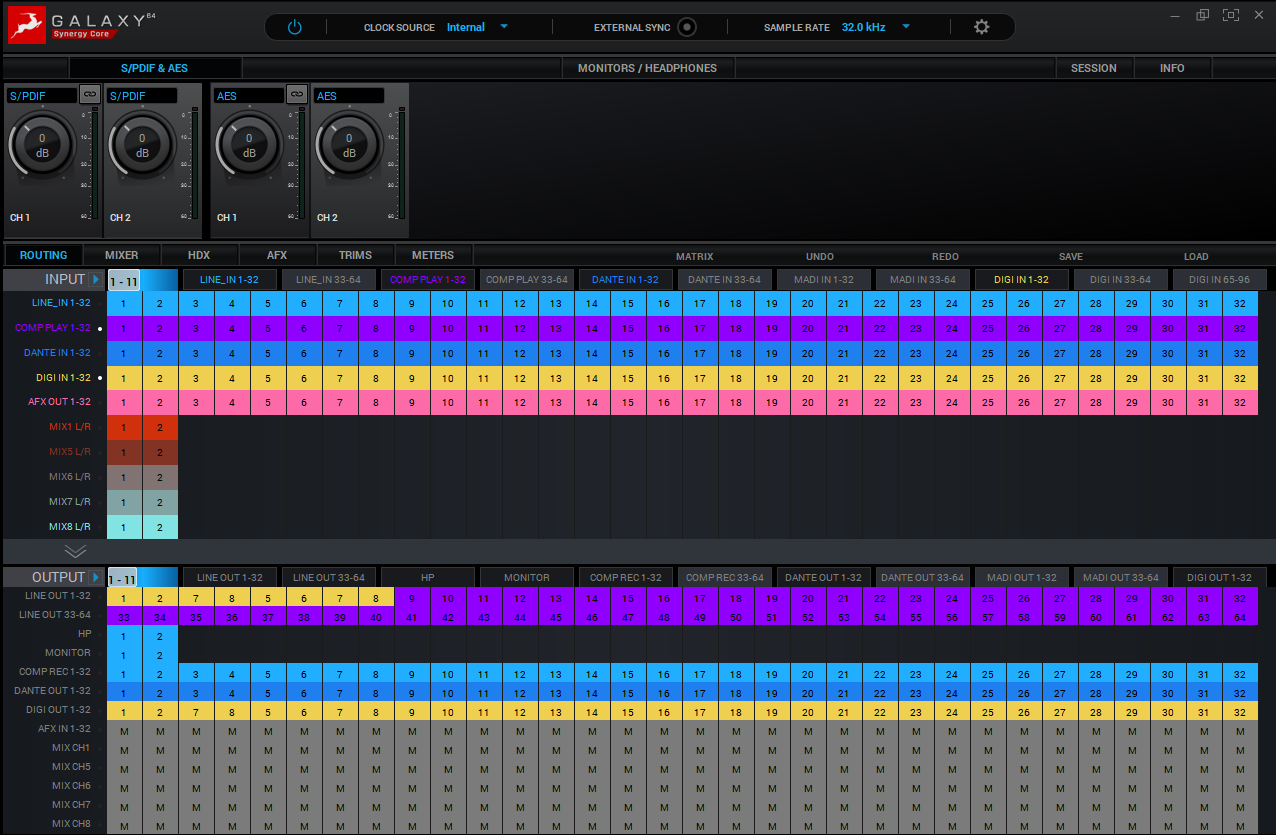Screen dimensions: 1276x835
Task: Power off the device with the power icon
Action: point(294,27)
